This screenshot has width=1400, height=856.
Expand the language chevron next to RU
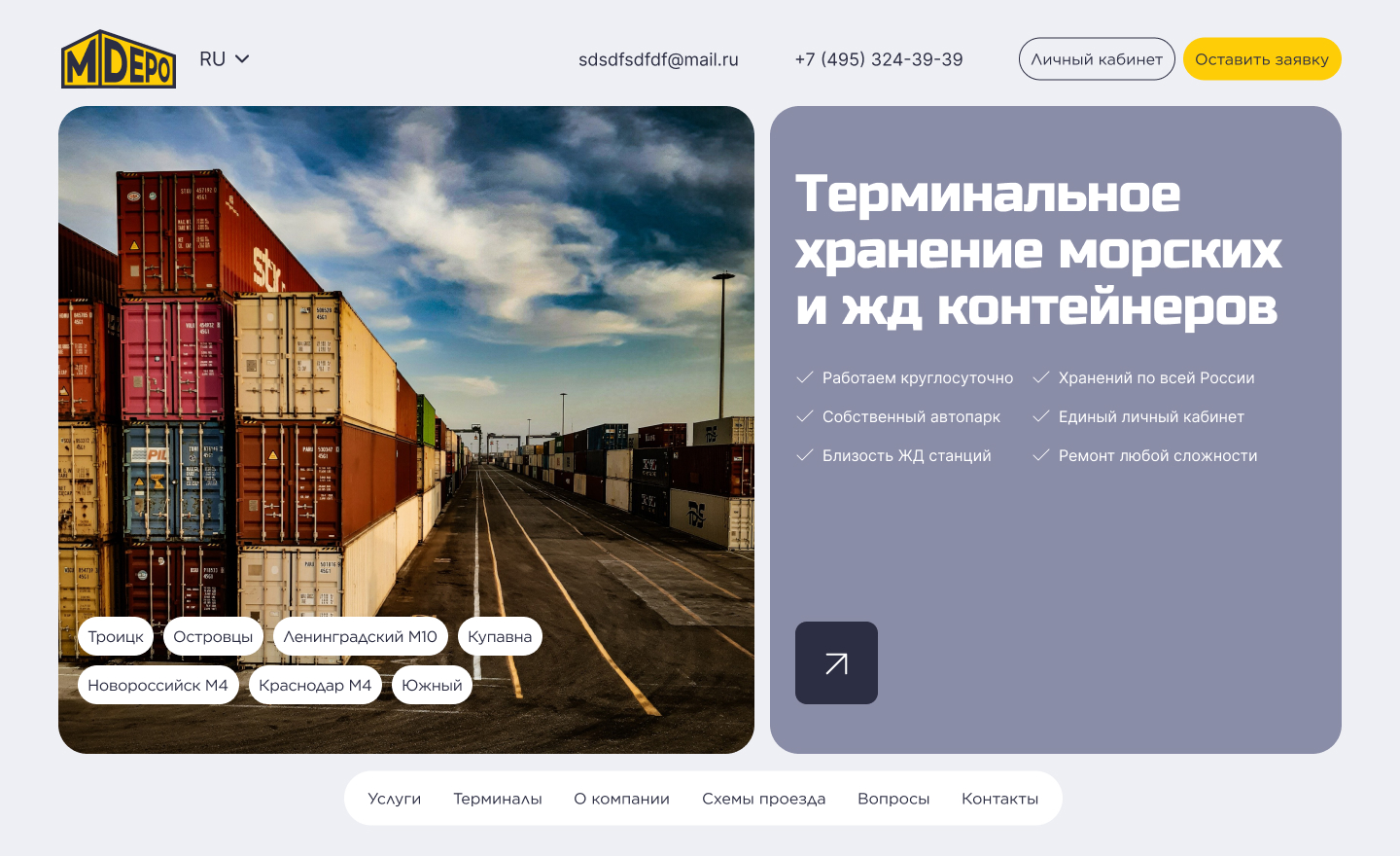pyautogui.click(x=241, y=58)
